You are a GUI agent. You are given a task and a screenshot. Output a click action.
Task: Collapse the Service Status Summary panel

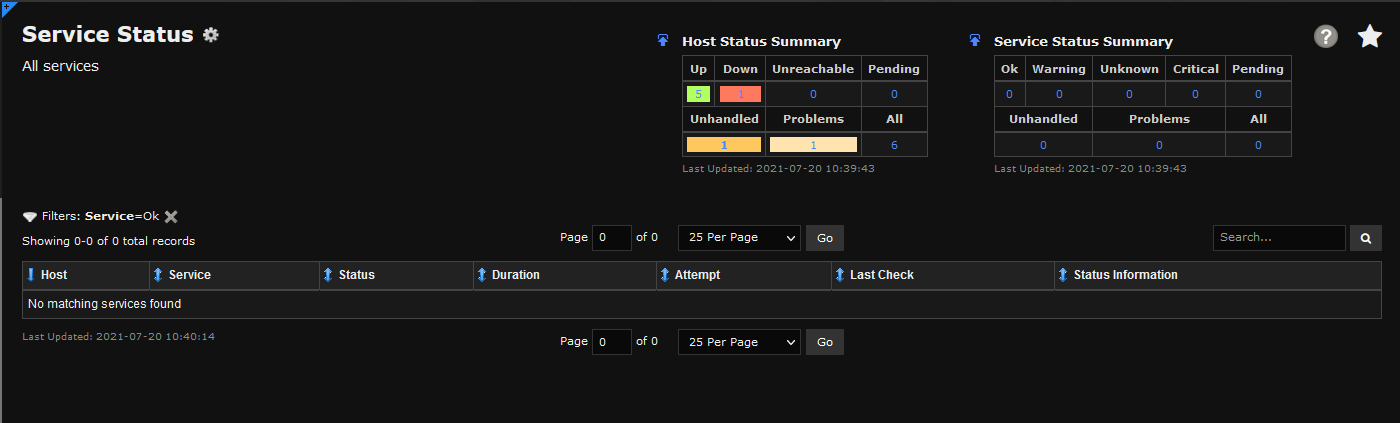[x=974, y=41]
